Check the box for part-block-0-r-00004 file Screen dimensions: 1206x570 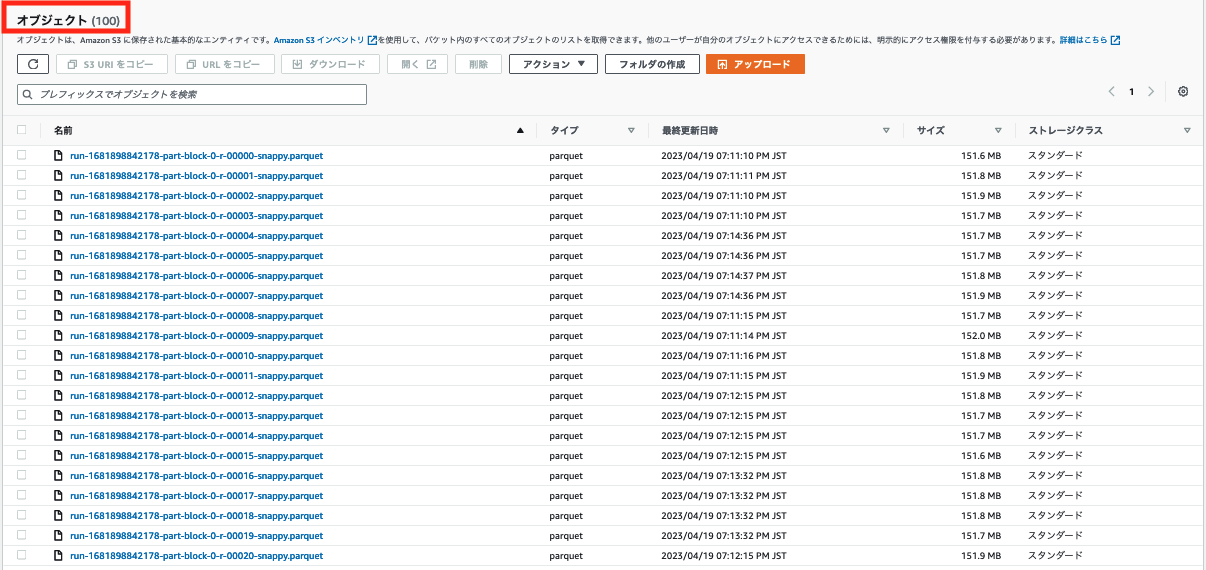point(22,236)
